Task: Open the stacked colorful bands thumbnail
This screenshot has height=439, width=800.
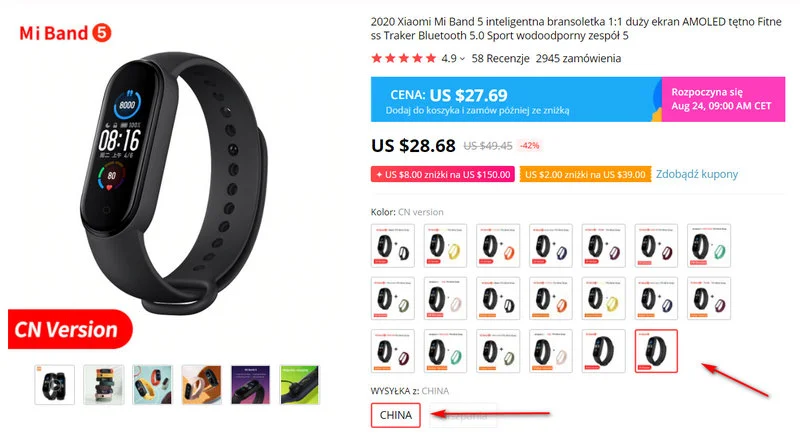Action: 104,385
